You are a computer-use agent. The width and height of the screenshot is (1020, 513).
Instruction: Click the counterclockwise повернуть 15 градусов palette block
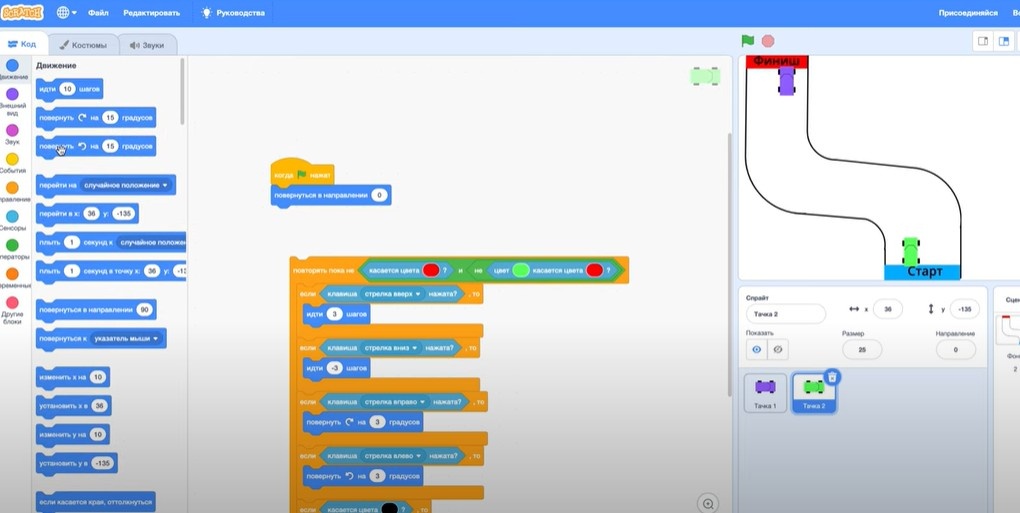[96, 146]
